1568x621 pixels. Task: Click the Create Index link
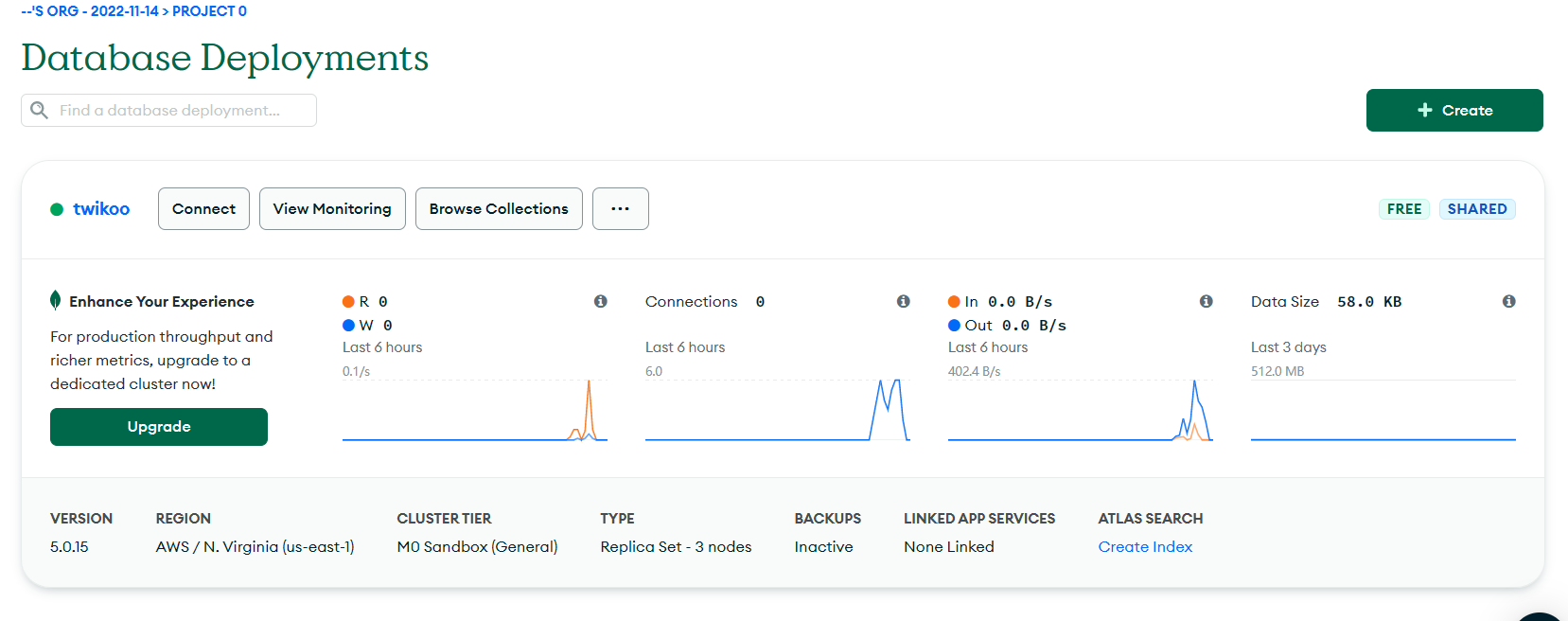tap(1145, 547)
